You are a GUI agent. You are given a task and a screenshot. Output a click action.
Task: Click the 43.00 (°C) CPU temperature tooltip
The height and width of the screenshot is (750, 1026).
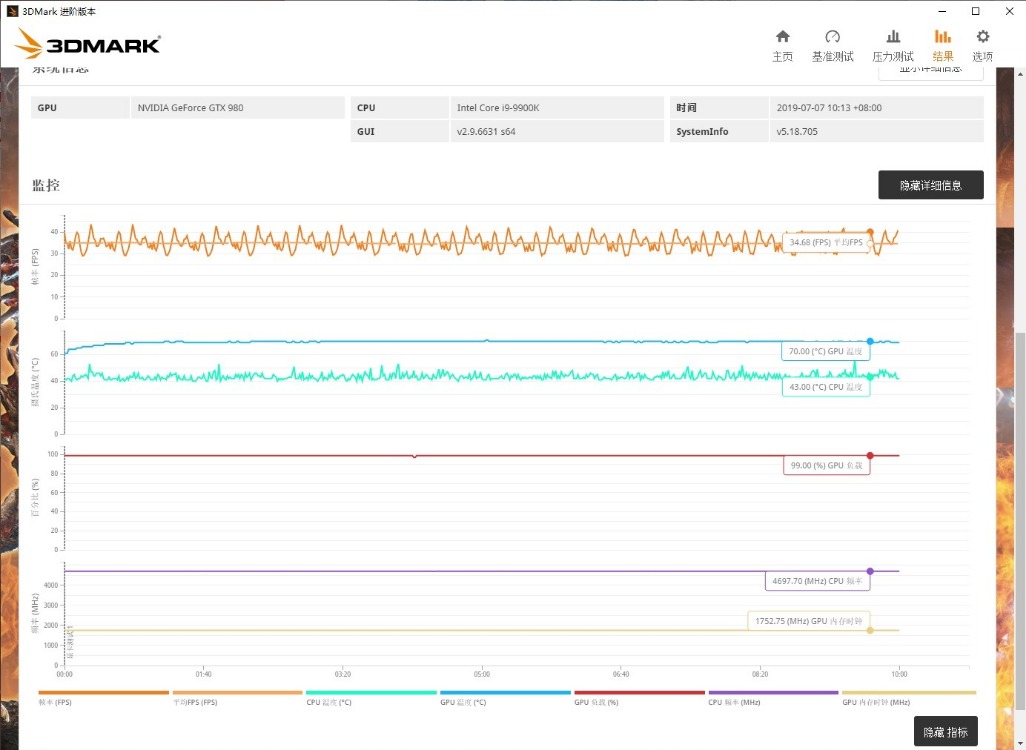click(825, 387)
